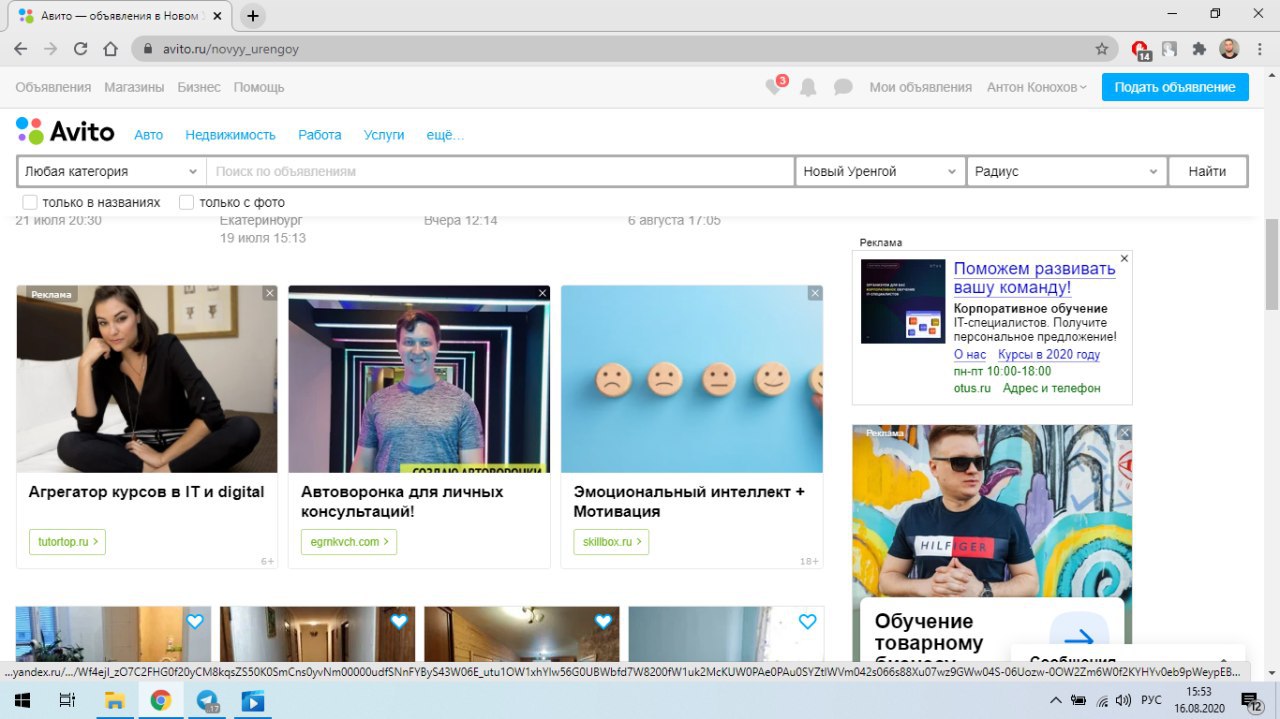The width and height of the screenshot is (1280, 719).
Task: Open Chrome three-dot menu
Action: click(1259, 48)
